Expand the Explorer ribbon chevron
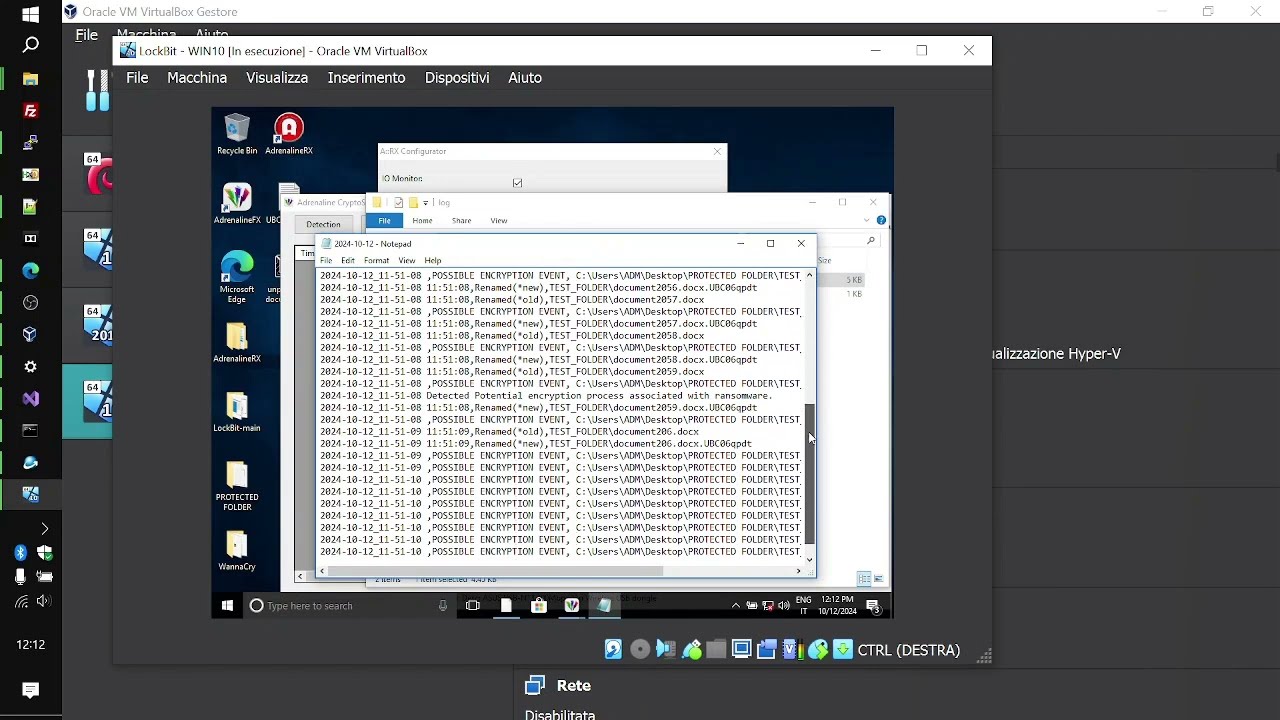1280x720 pixels. (867, 220)
